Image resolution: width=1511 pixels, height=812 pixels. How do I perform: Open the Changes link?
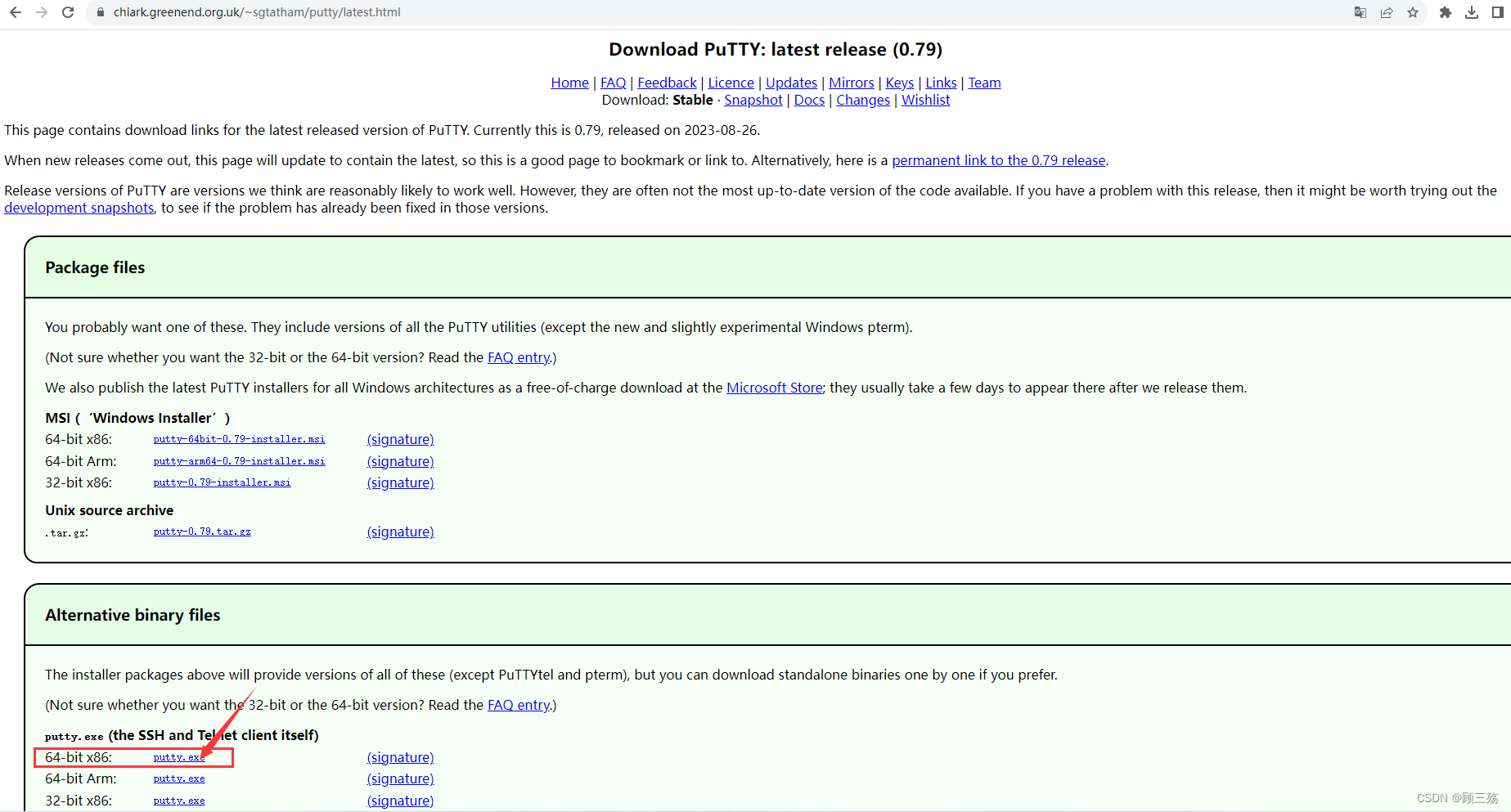(x=862, y=100)
